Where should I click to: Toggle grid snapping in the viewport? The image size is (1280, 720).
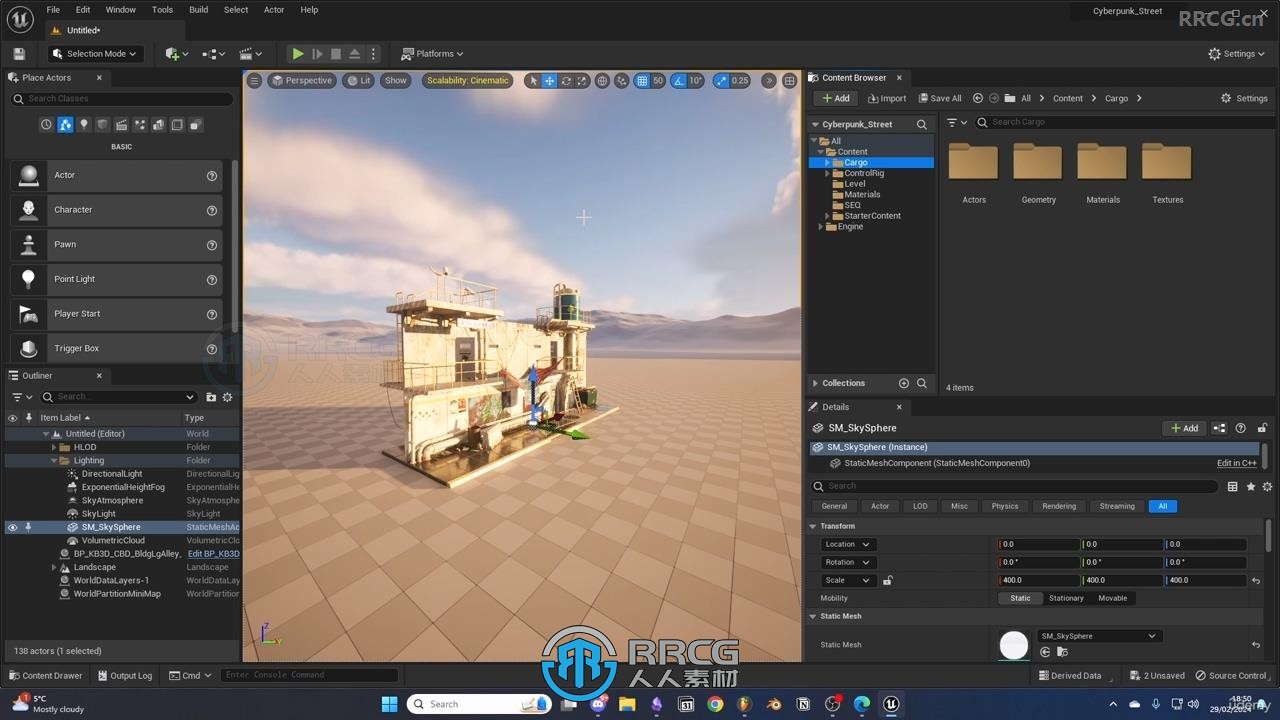coord(642,81)
